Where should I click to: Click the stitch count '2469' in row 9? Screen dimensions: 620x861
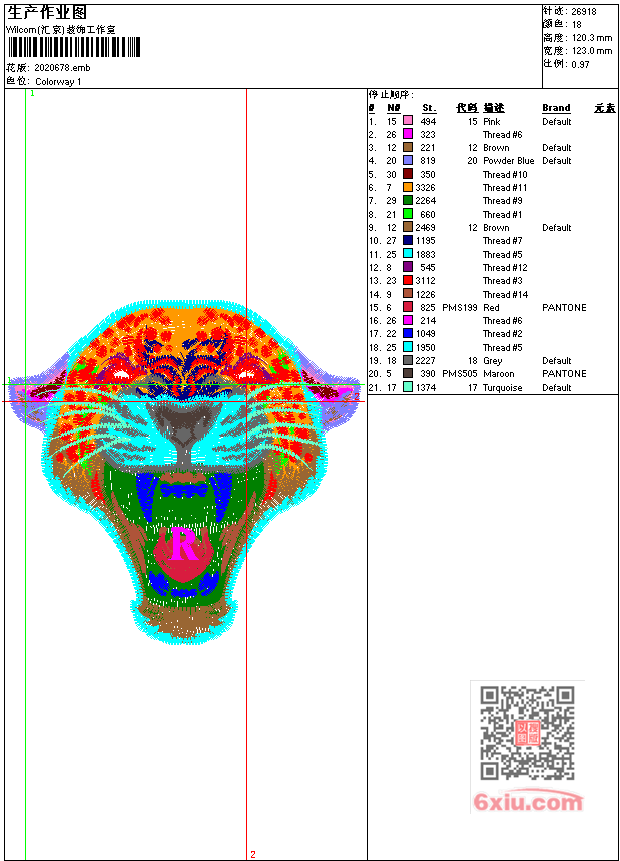click(426, 227)
